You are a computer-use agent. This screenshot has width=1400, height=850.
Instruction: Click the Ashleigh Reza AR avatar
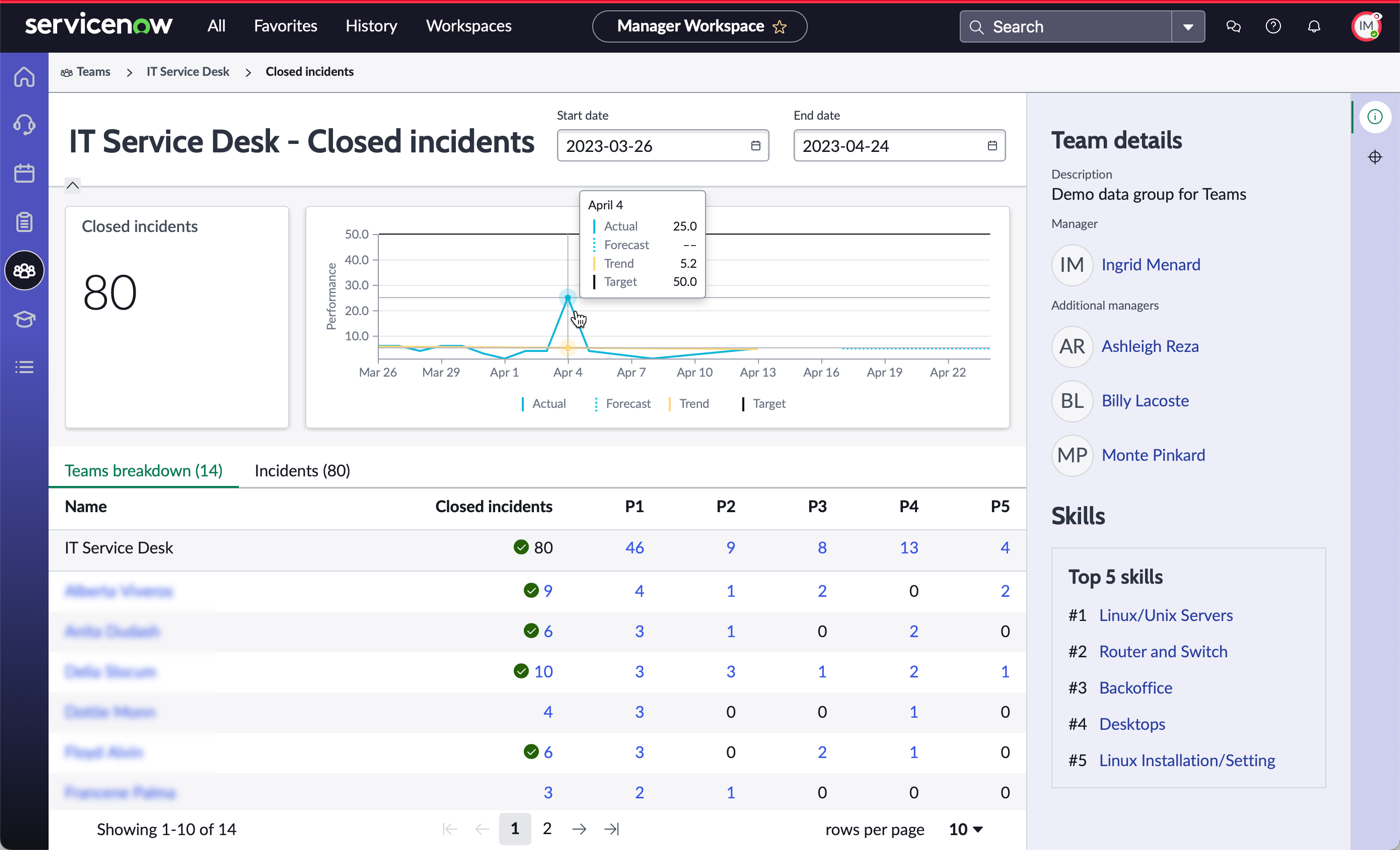point(1072,347)
